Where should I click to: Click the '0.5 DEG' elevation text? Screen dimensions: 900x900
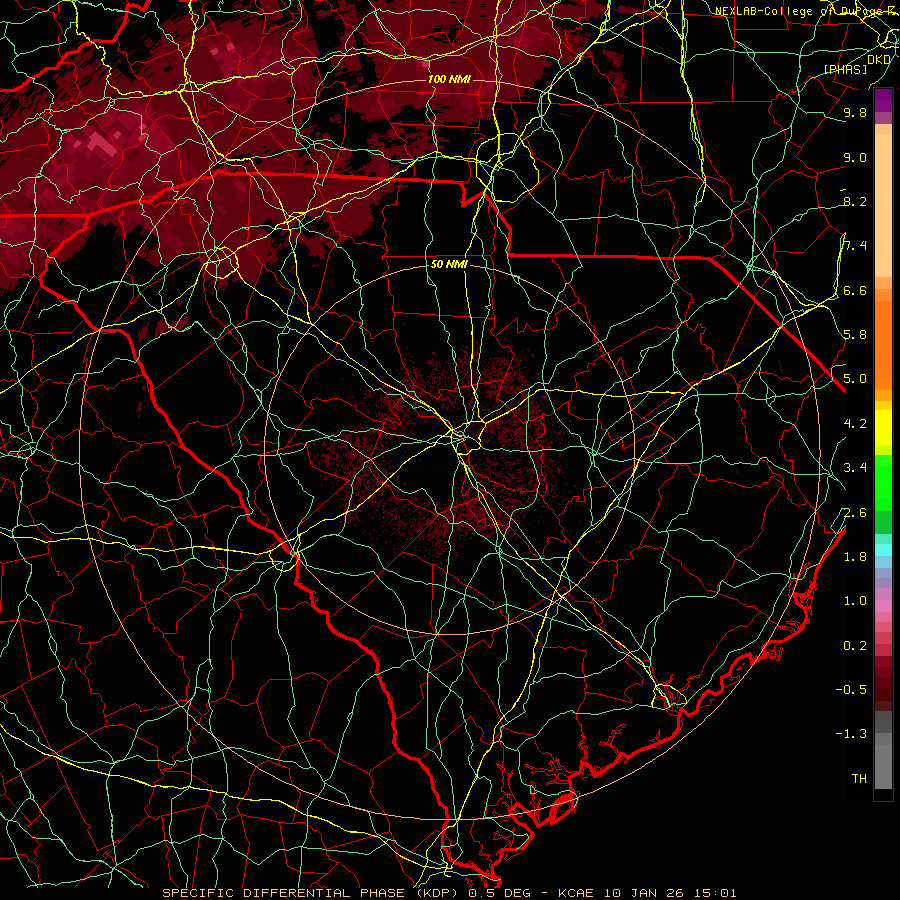coord(501,893)
